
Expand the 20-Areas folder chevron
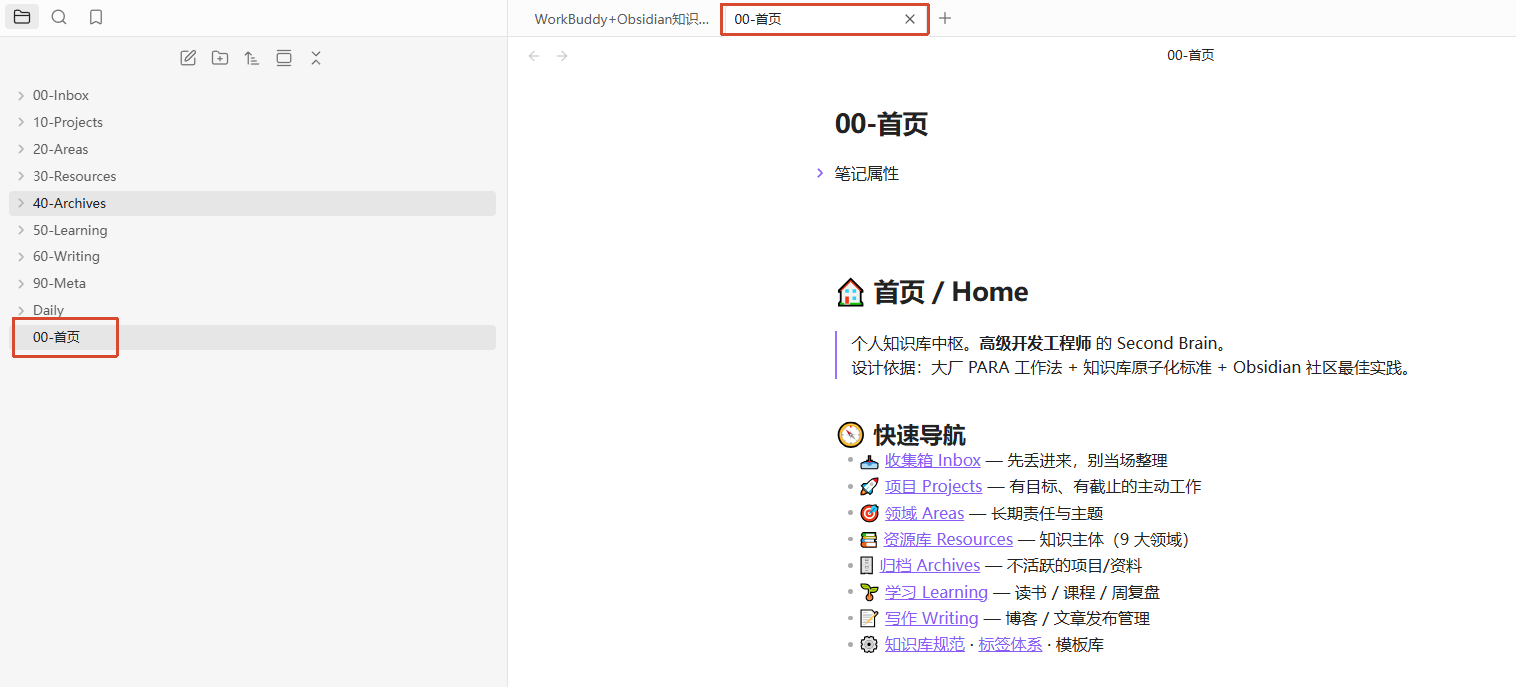pyautogui.click(x=21, y=149)
